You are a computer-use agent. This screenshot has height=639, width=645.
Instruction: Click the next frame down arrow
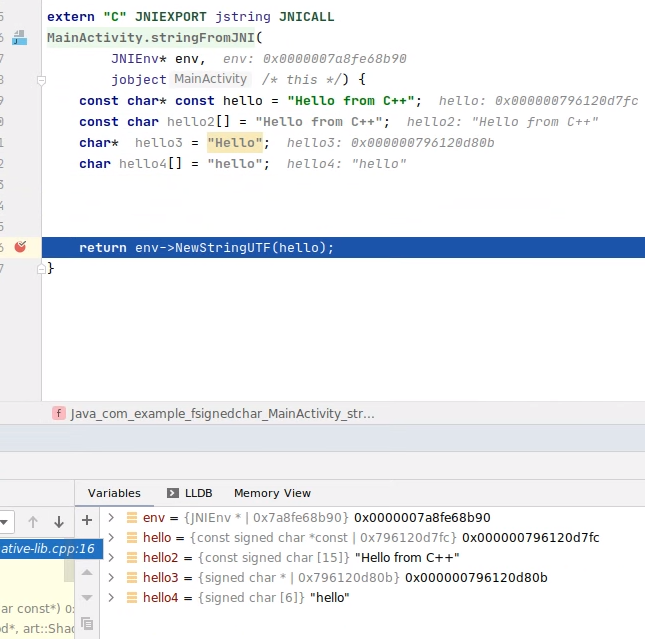[x=58, y=521]
